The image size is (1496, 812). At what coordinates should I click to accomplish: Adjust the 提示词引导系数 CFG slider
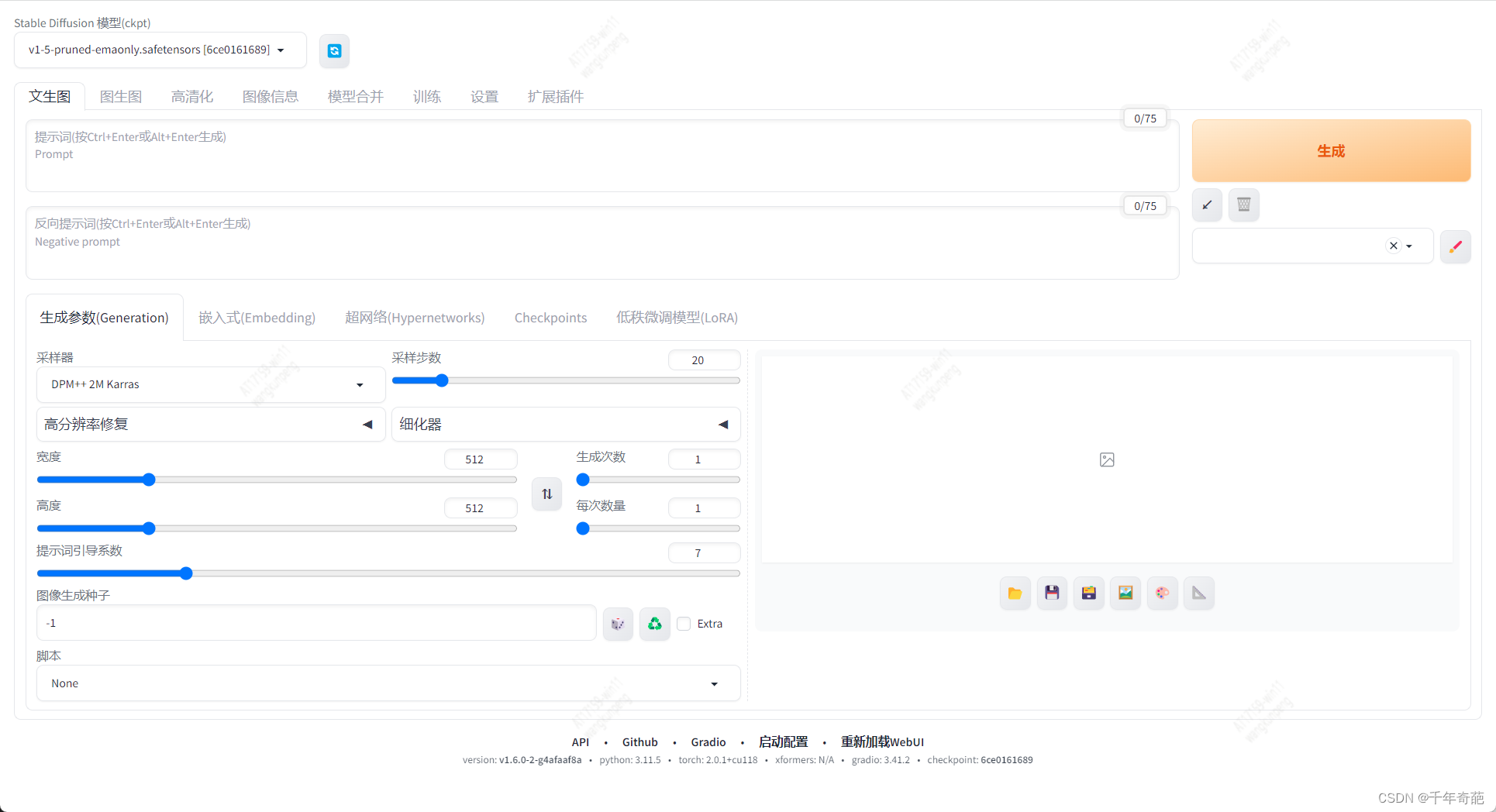388,573
